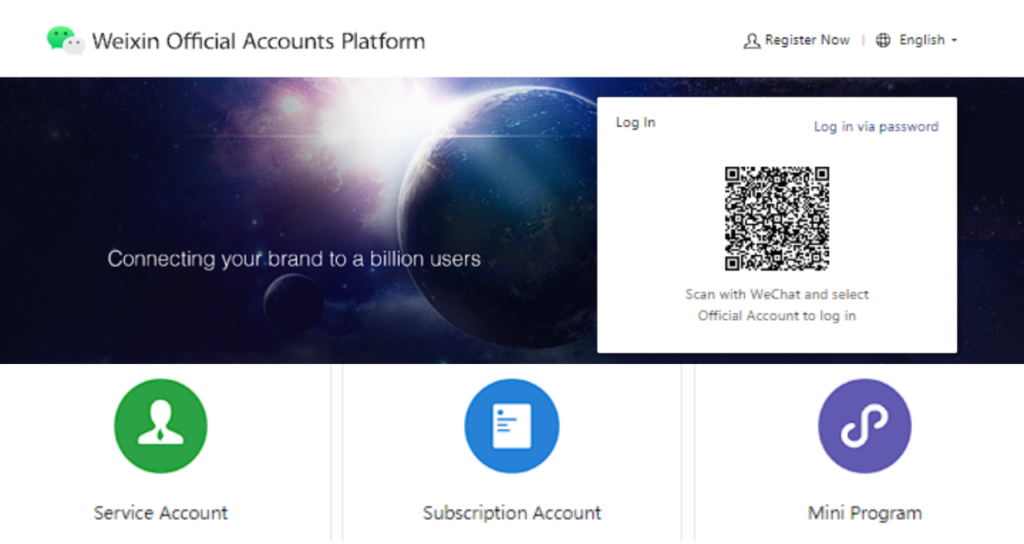Click the green Service Account icon
Viewport: 1024px width, 544px height.
[161, 426]
